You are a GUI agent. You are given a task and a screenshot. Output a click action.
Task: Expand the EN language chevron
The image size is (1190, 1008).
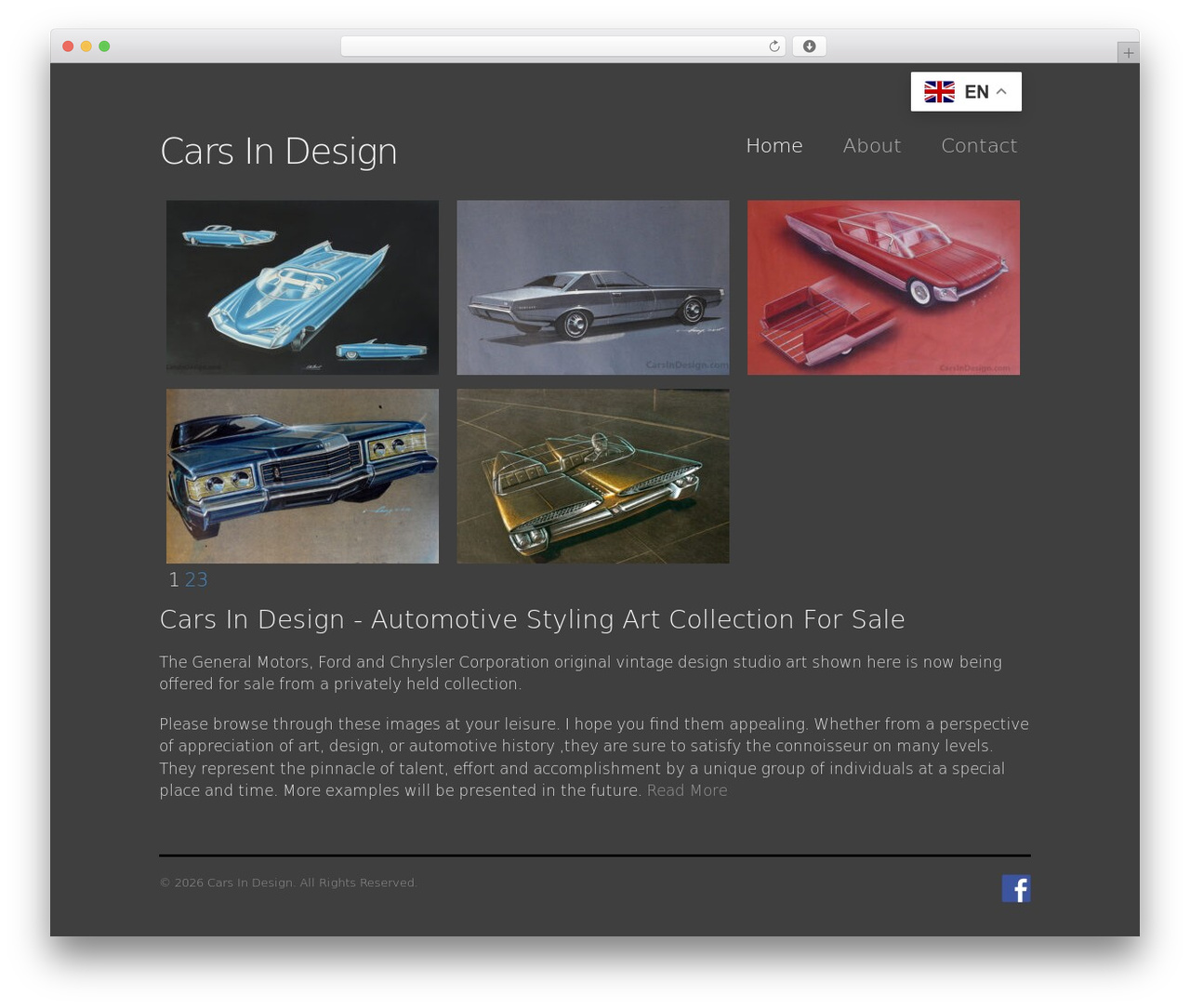(x=1001, y=91)
